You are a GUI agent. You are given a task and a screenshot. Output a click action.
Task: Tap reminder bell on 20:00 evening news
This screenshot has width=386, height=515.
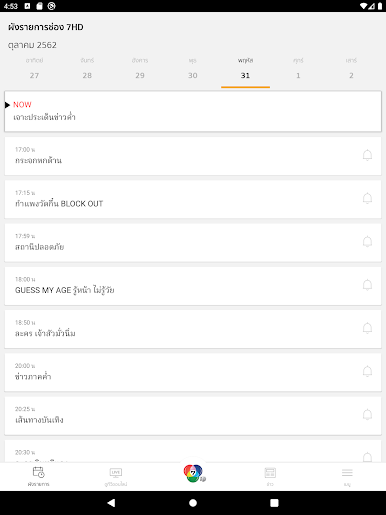click(x=367, y=372)
